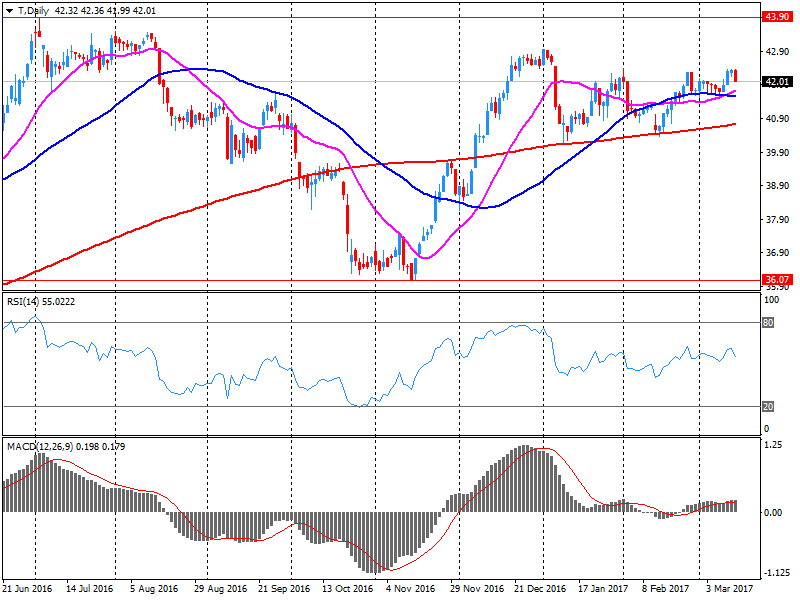Image resolution: width=800 pixels, height=600 pixels.
Task: Click the RSI(14) indicator label
Action: pyautogui.click(x=26, y=299)
